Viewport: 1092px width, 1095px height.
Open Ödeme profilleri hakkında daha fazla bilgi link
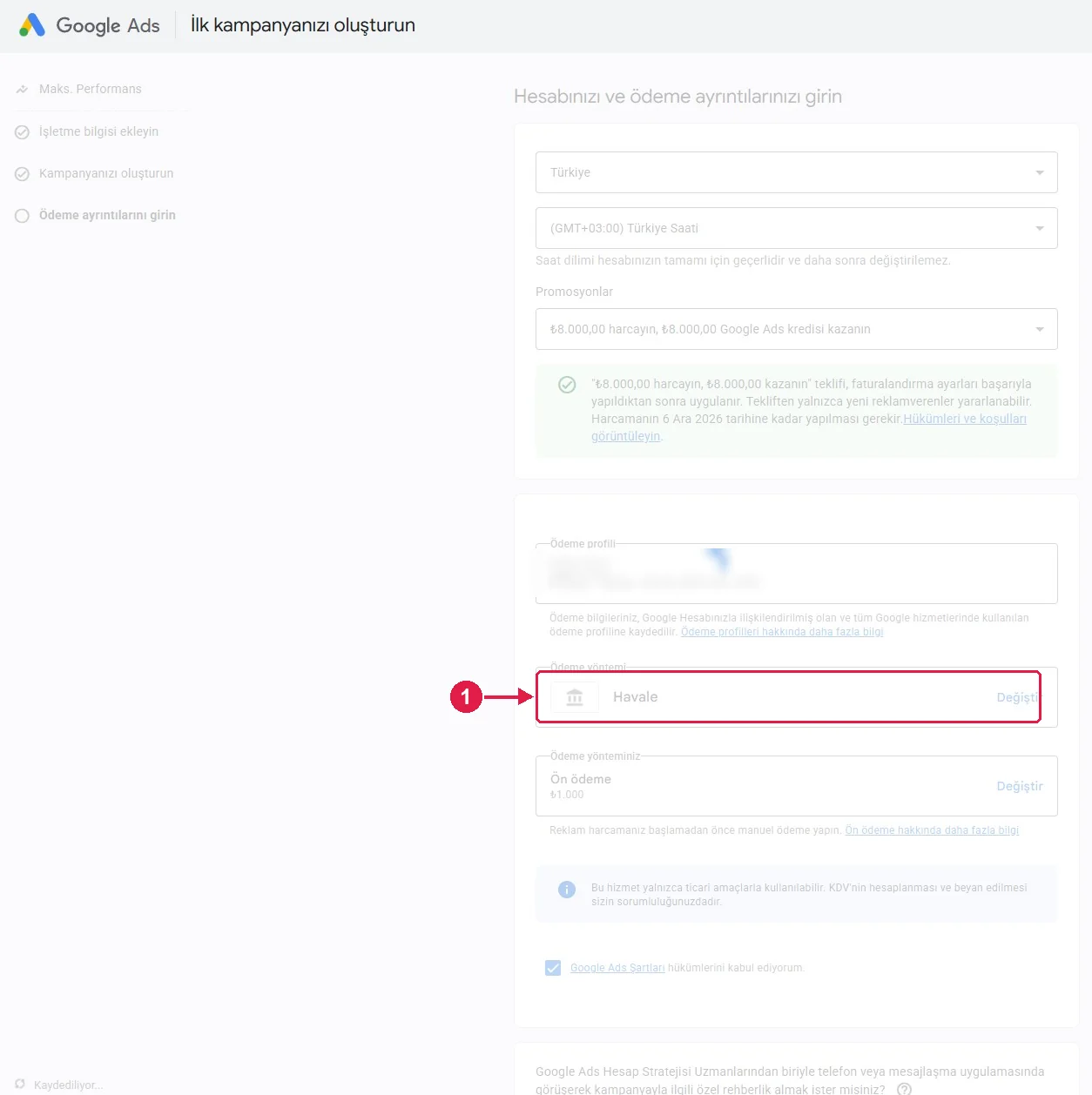click(782, 632)
